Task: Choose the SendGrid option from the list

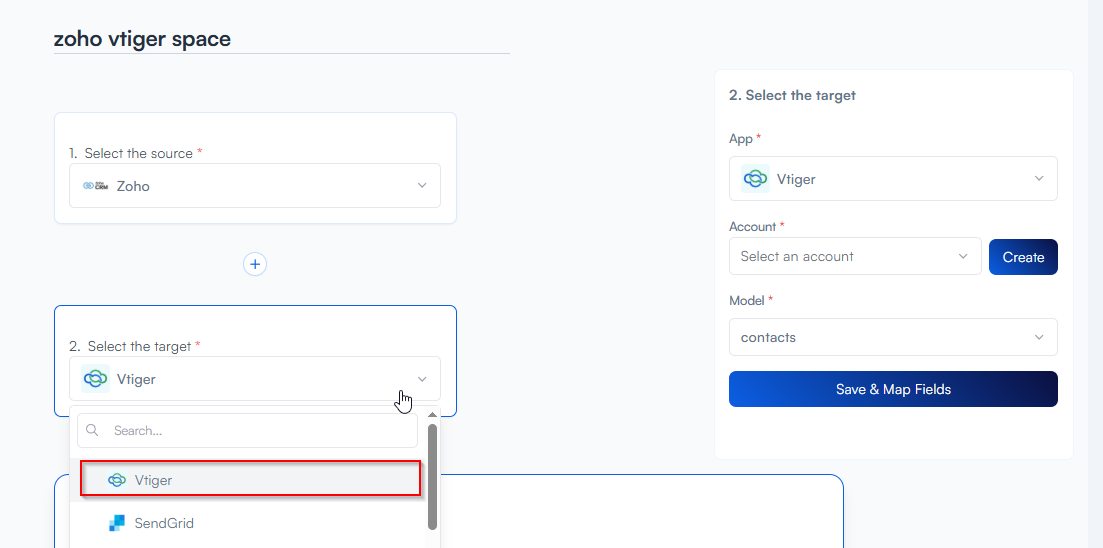Action: 165,523
